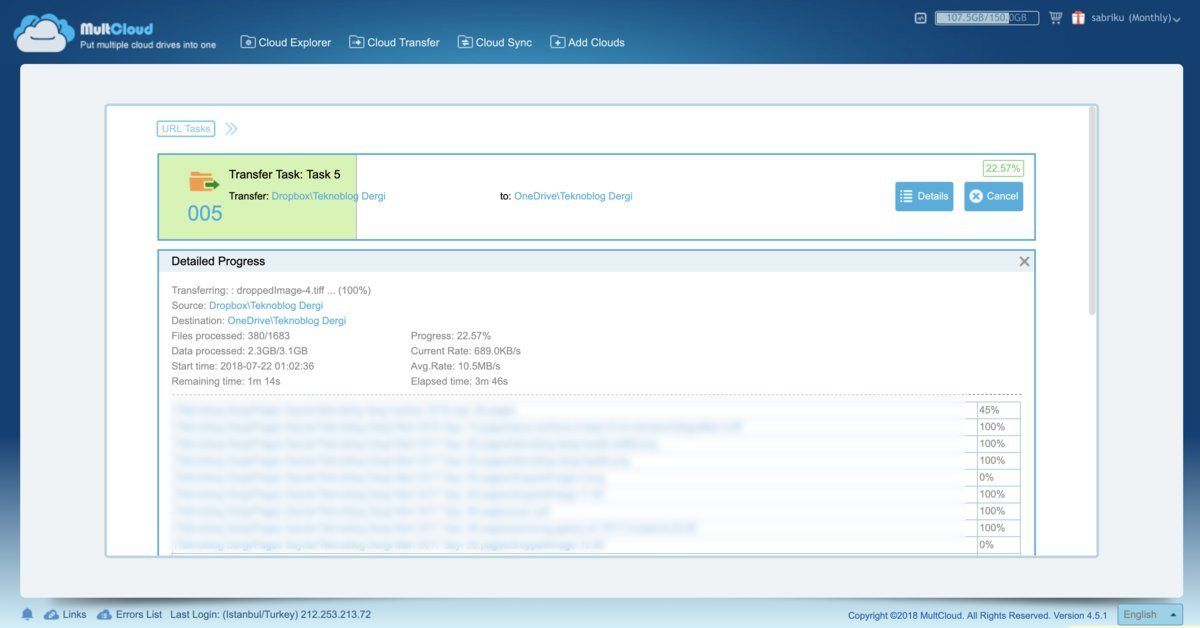
Task: Close the Detailed Progress panel
Action: [x=1024, y=261]
